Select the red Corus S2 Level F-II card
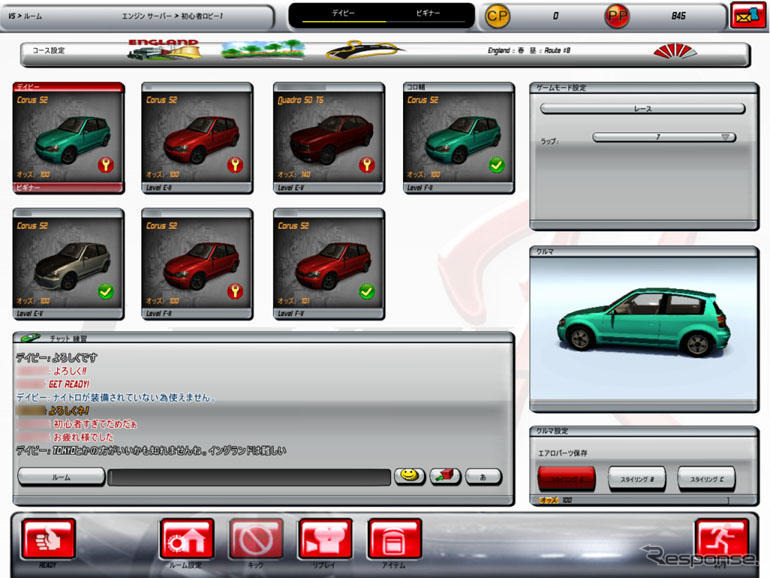Screen dimensions: 770x578 point(197,264)
